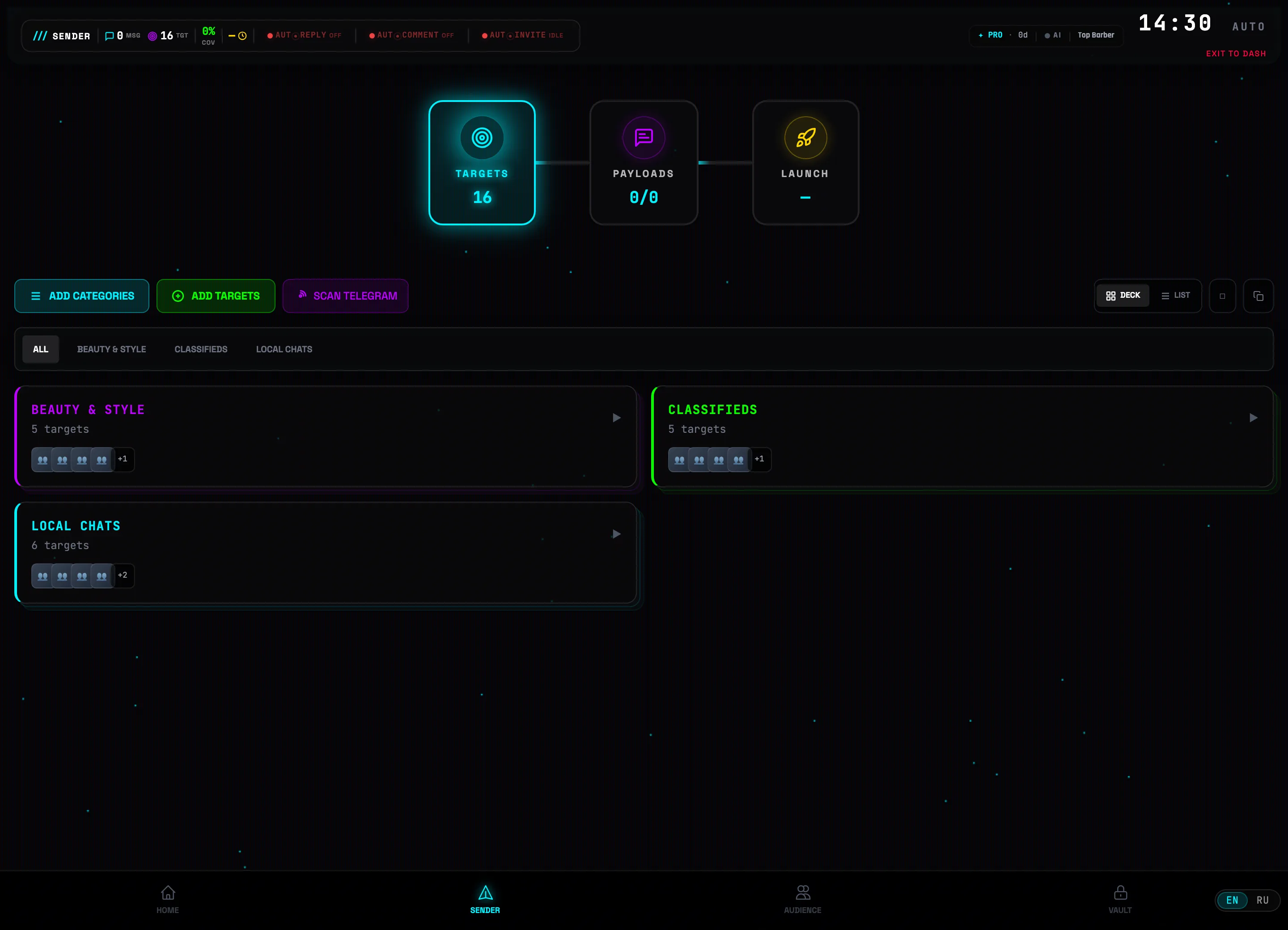Viewport: 1288px width, 930px height.
Task: Click the "6 targets" count text
Action: [x=60, y=545]
